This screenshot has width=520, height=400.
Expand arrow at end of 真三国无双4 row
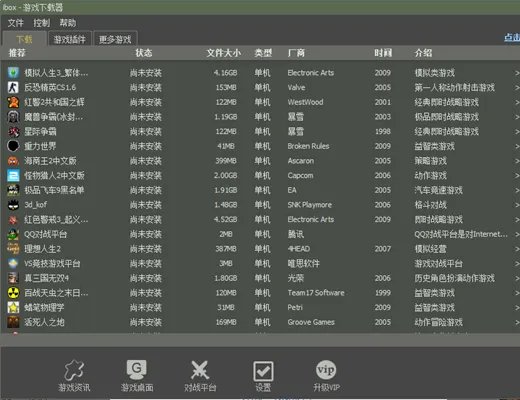517,278
